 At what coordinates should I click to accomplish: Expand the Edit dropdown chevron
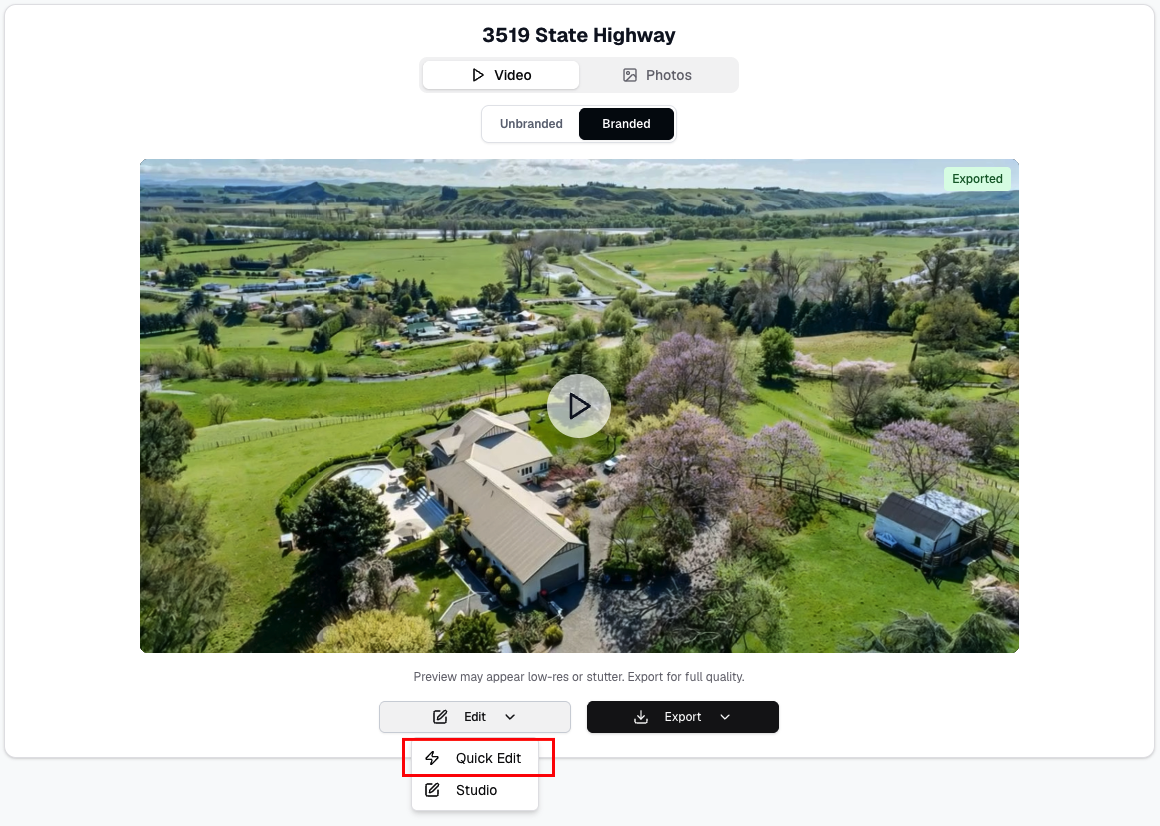click(510, 717)
